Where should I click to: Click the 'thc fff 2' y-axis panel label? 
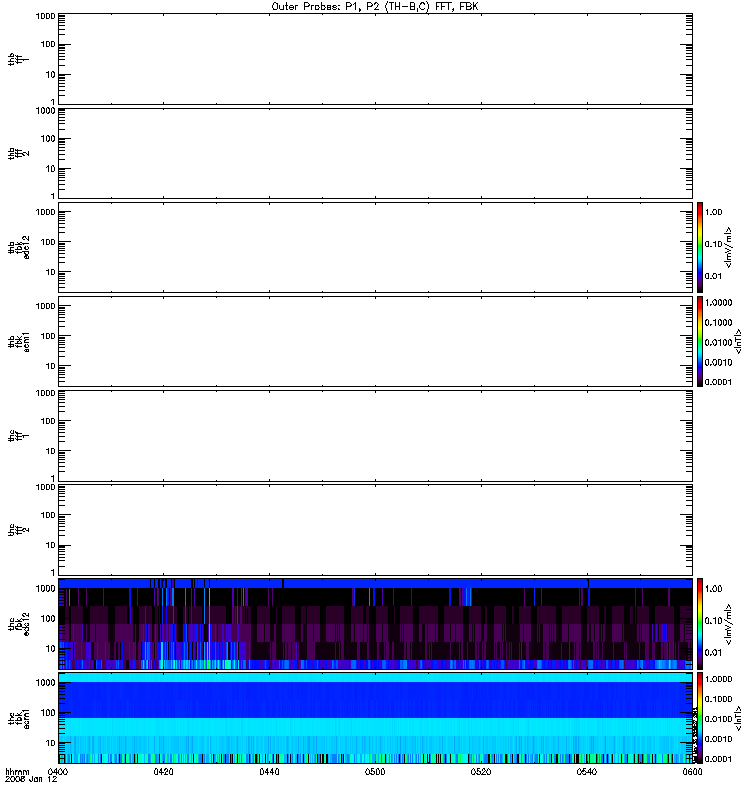coord(18,530)
